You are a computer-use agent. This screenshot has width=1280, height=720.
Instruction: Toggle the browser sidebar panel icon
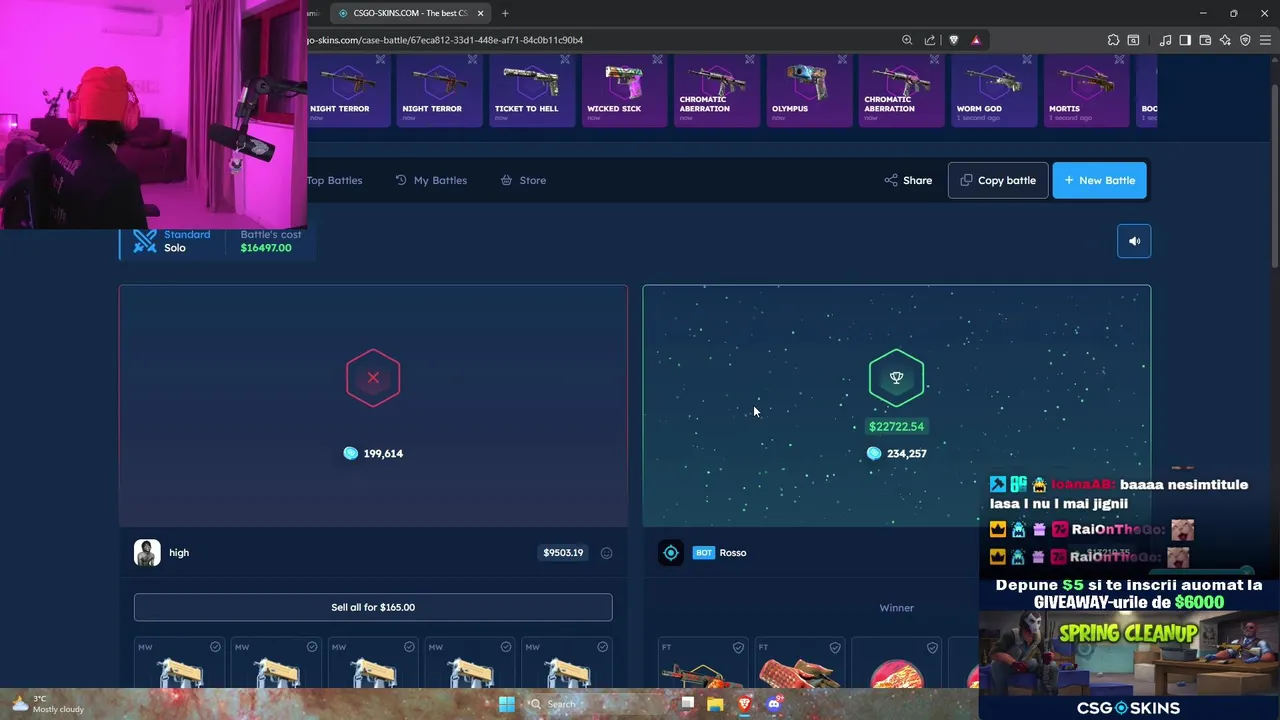(x=1185, y=40)
